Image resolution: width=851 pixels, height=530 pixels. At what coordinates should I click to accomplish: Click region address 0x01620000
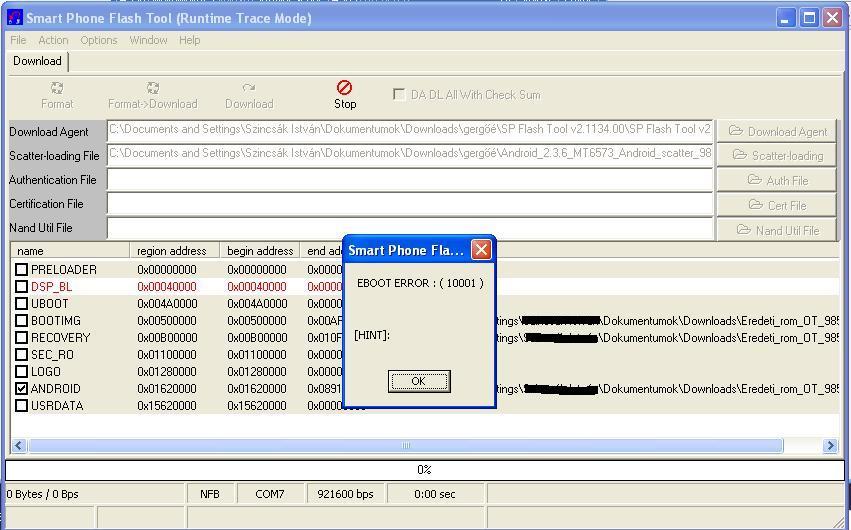pyautogui.click(x=167, y=389)
